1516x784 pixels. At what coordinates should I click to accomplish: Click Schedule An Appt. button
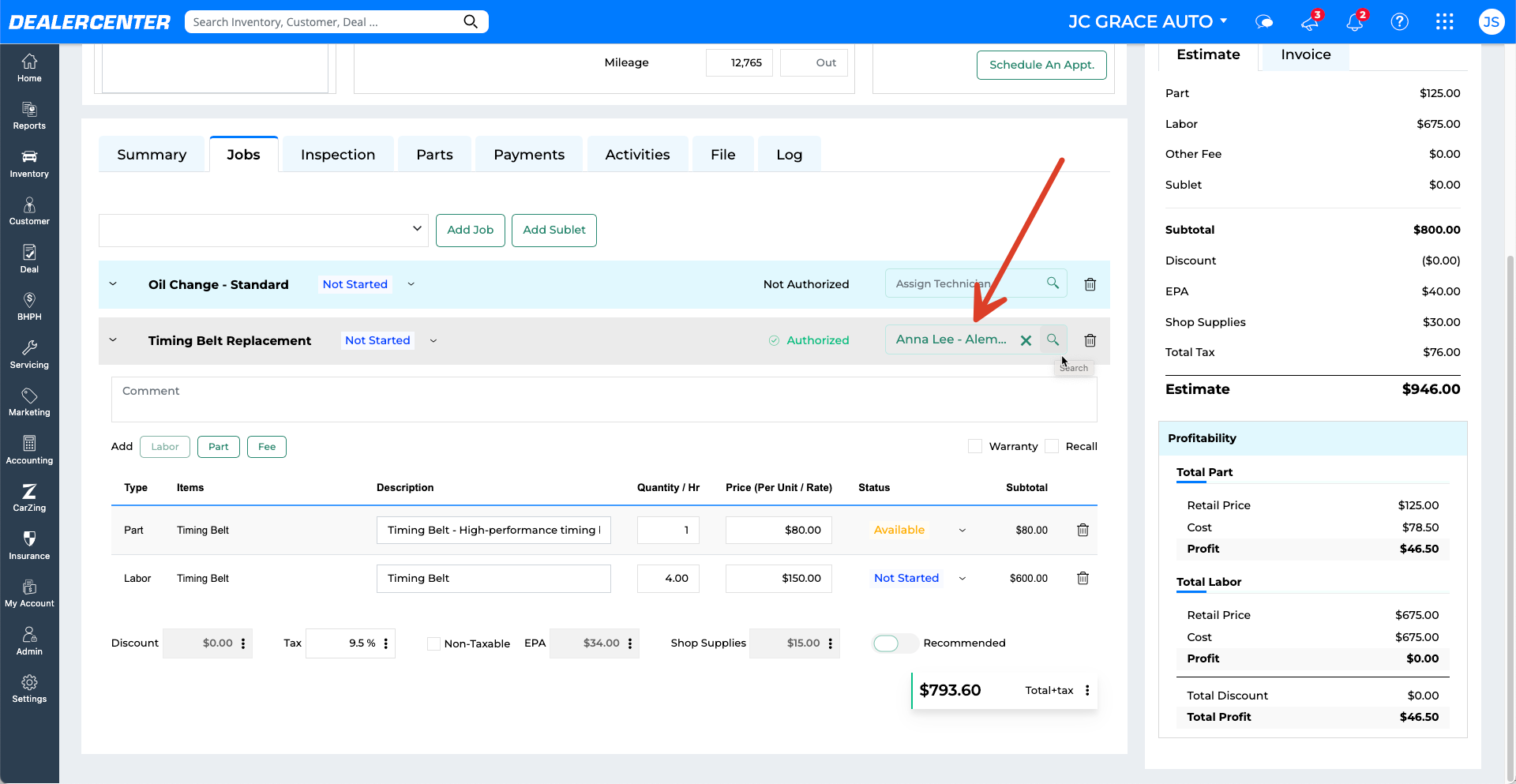[1041, 65]
